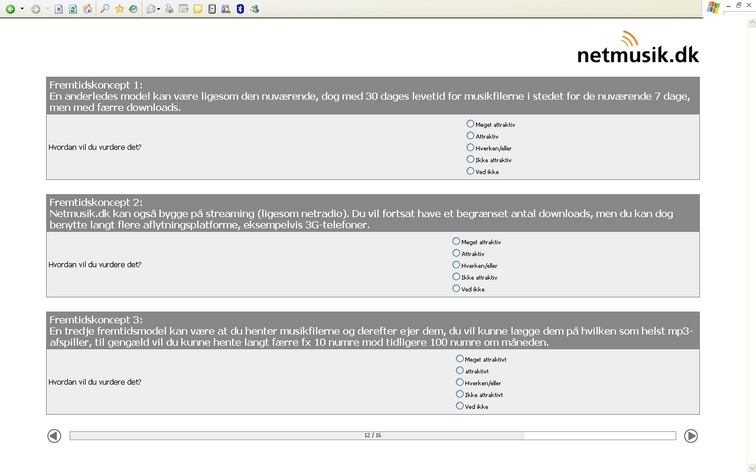Click the browser Back button
Screen dimensions: 756x472
(x=10, y=9)
